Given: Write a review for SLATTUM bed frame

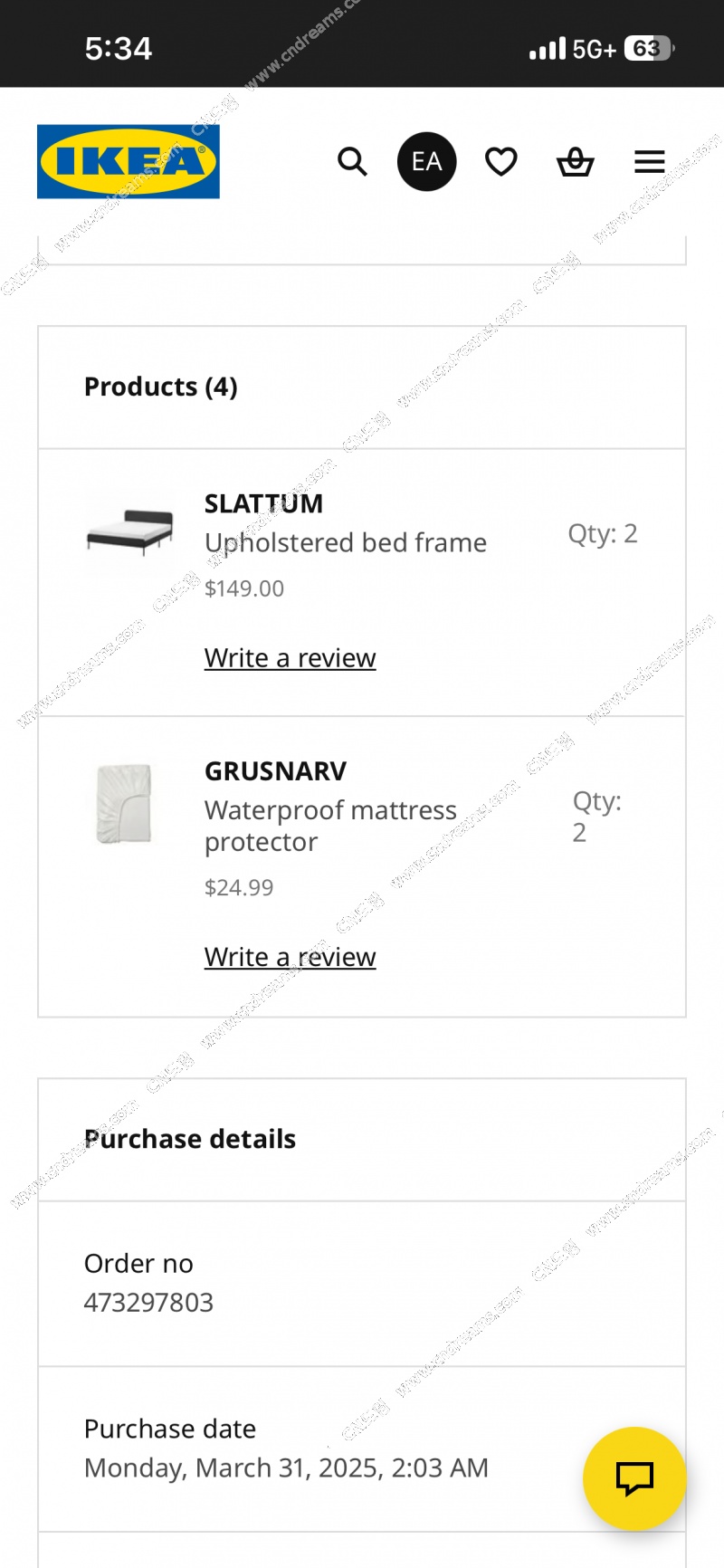Looking at the screenshot, I should (x=290, y=658).
